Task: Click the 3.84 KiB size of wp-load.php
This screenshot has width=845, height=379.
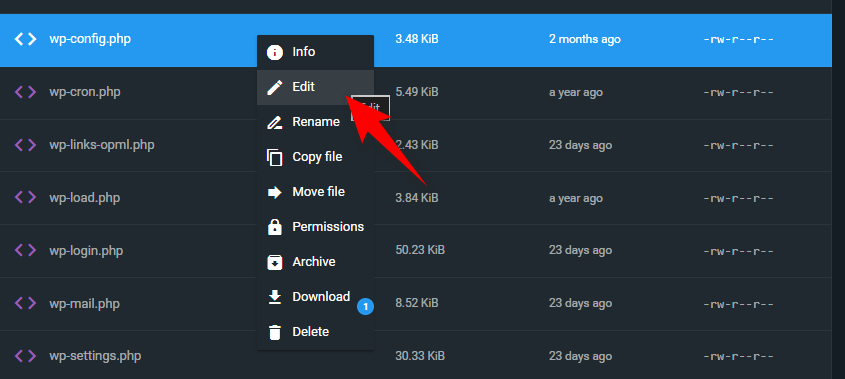Action: (417, 198)
